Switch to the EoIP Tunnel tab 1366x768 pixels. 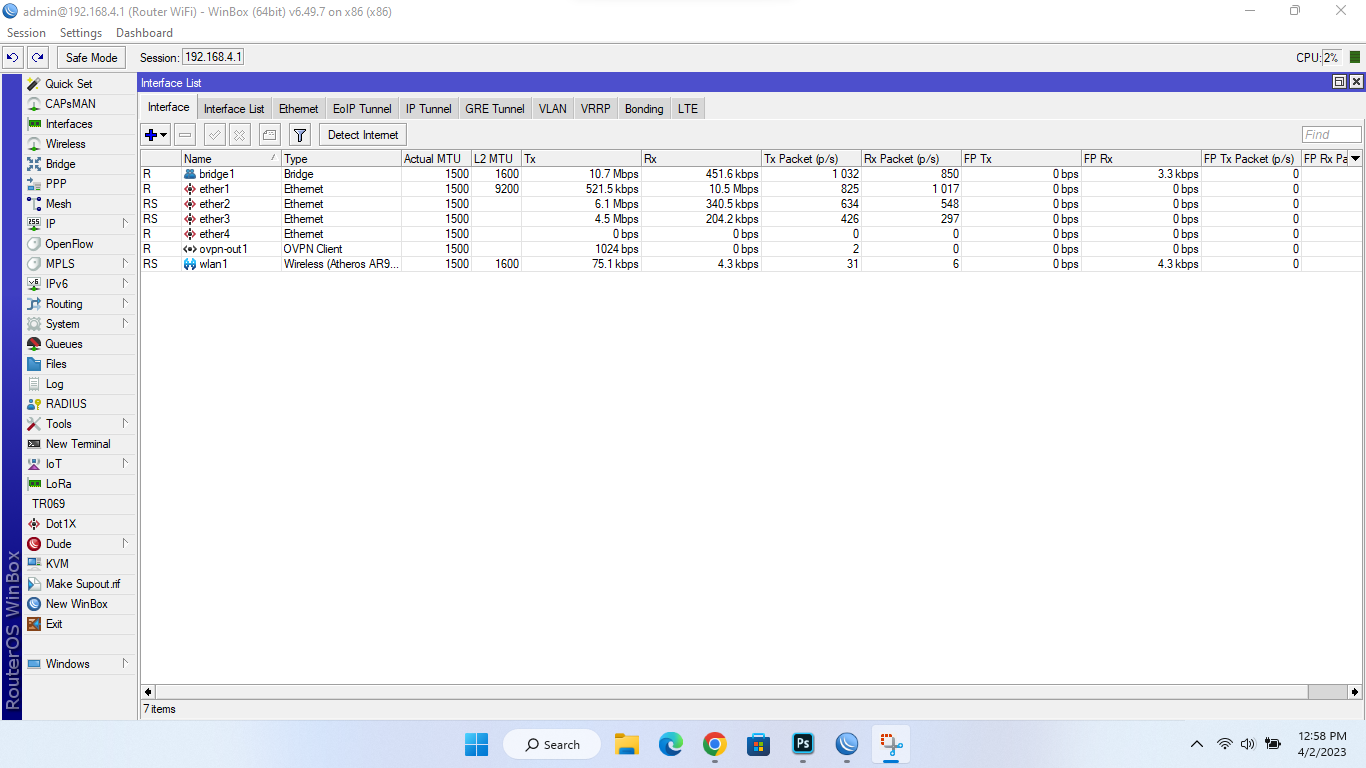coord(362,109)
